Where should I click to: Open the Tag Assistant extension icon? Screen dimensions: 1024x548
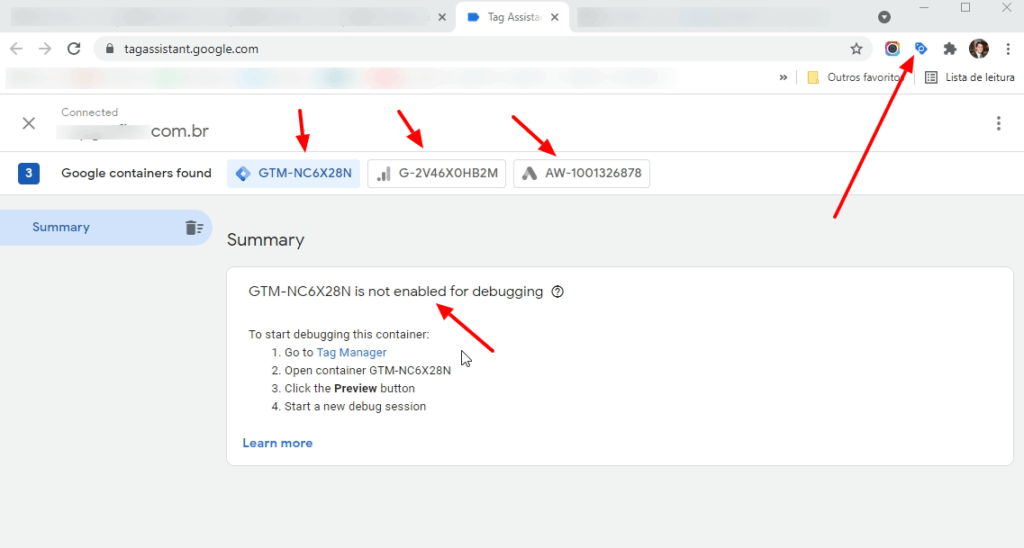click(x=921, y=49)
